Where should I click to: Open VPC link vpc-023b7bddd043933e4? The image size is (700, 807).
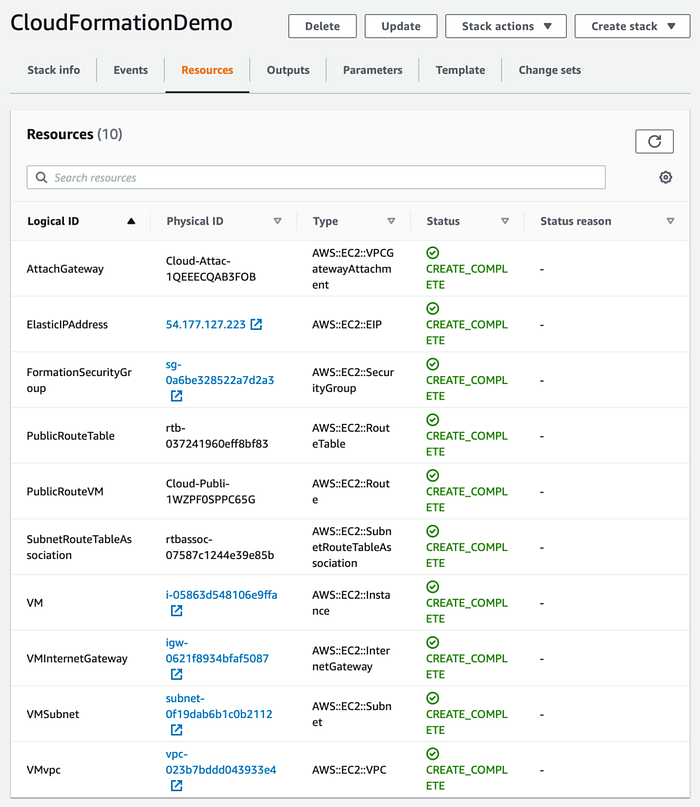221,762
